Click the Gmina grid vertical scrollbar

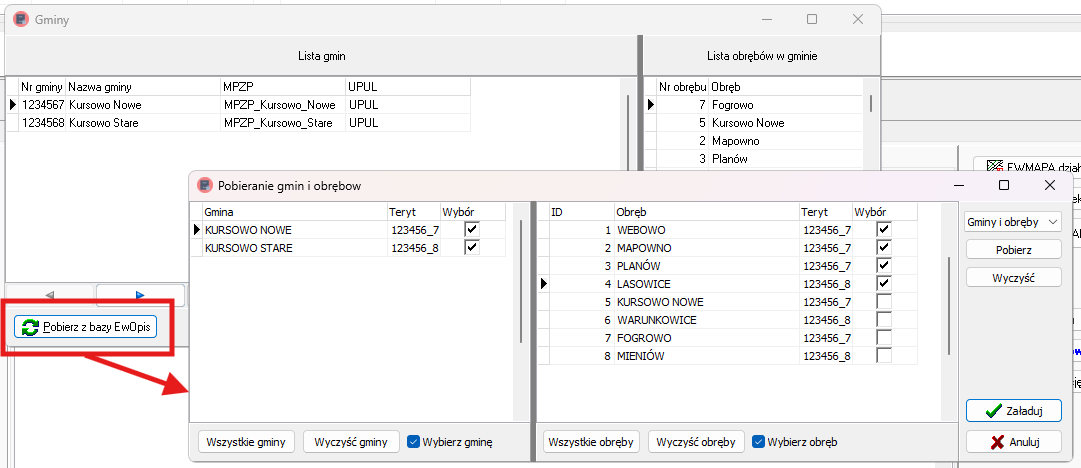[x=521, y=281]
